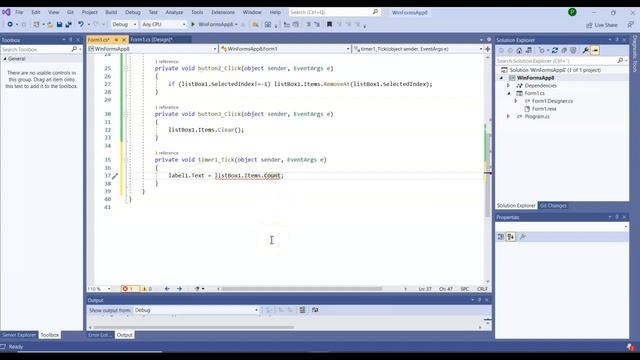The height and width of the screenshot is (360, 640).
Task: Click the split editor plus icon
Action: point(487,49)
